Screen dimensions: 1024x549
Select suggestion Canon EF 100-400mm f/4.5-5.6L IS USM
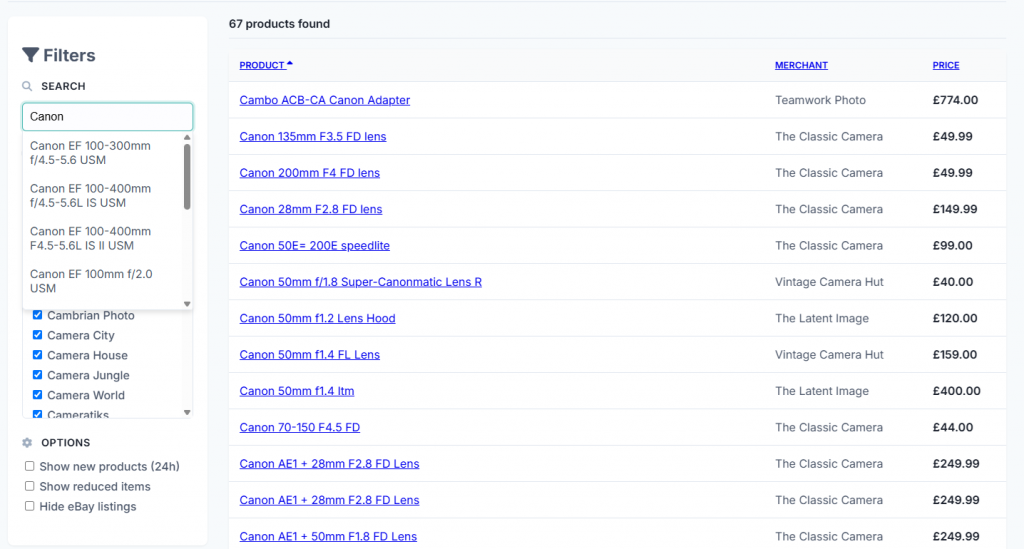tap(103, 196)
